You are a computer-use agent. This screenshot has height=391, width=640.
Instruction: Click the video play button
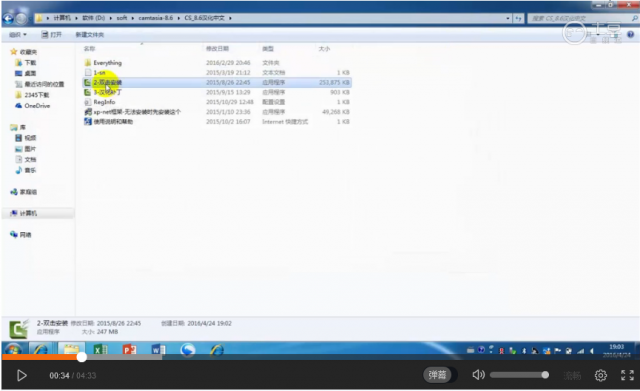[x=22, y=375]
